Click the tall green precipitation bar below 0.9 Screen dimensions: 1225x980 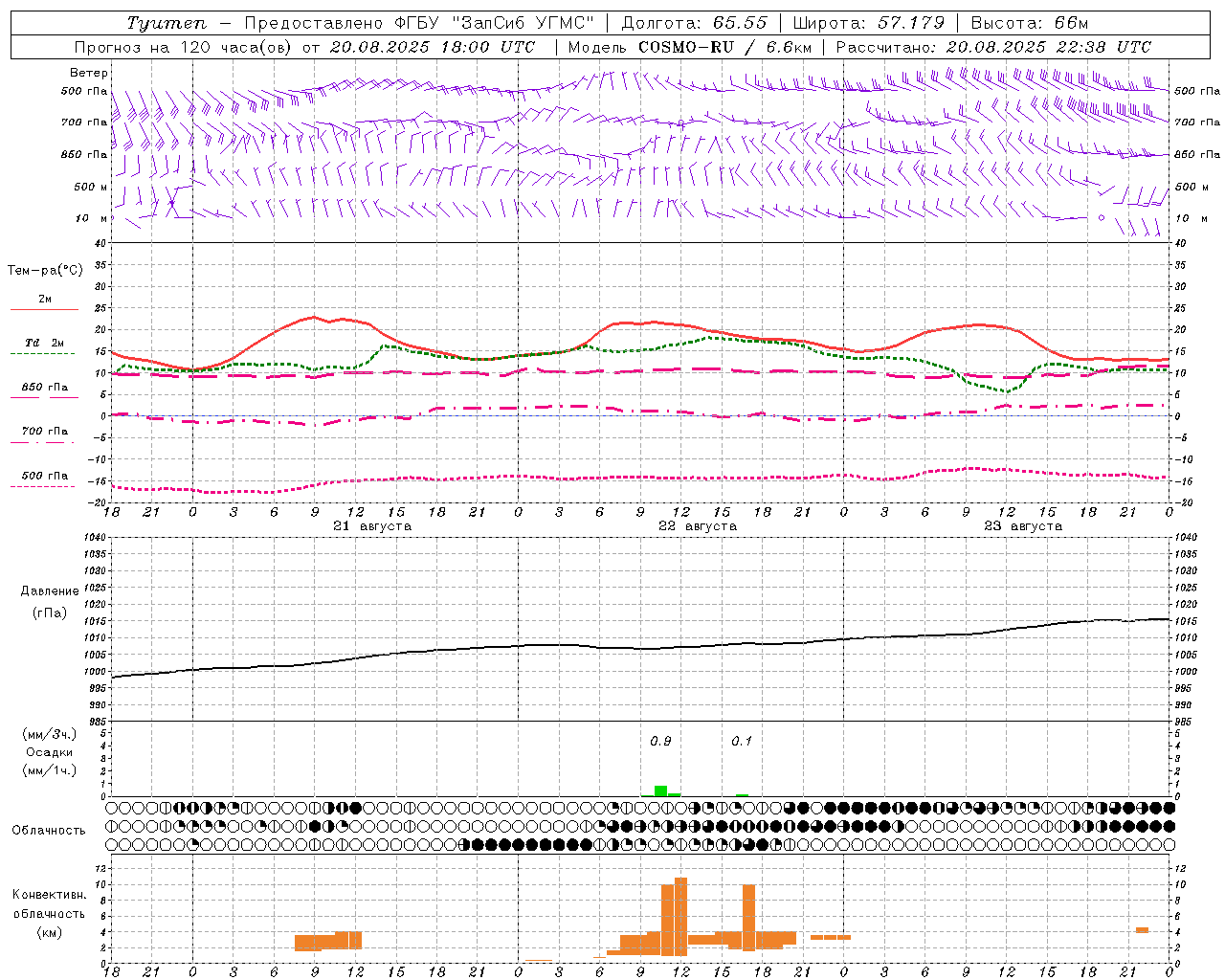coord(660,791)
